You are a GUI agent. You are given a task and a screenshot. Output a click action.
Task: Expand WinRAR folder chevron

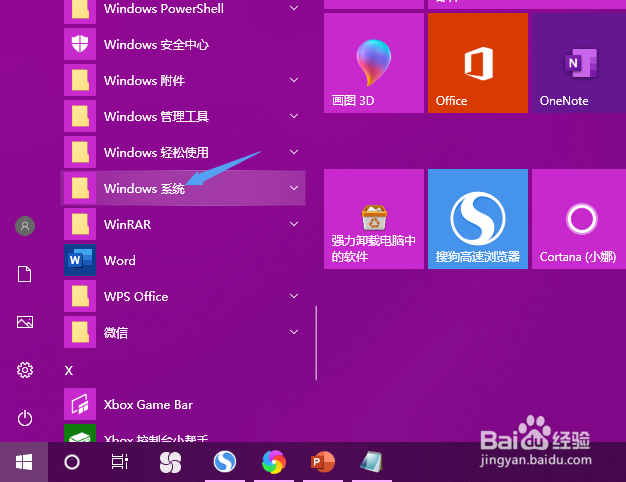[x=294, y=224]
